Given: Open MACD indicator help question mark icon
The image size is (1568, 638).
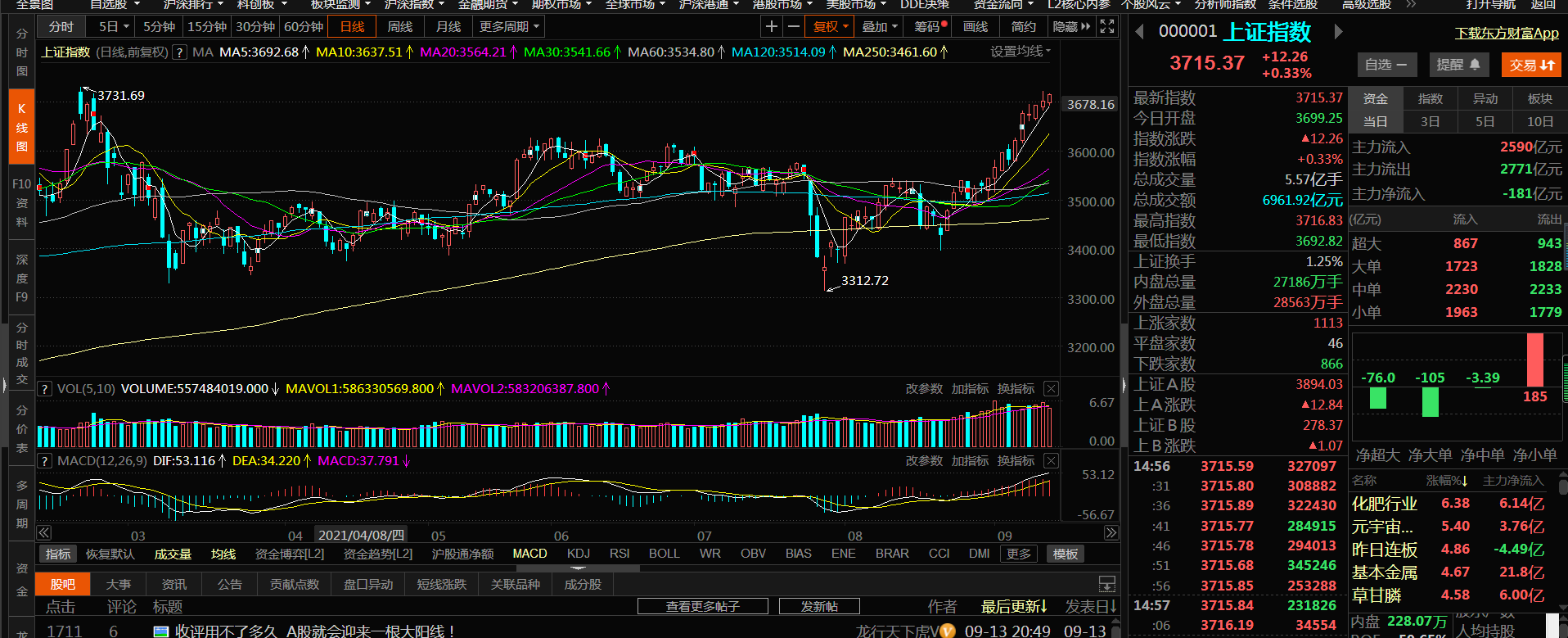Looking at the screenshot, I should coord(45,461).
